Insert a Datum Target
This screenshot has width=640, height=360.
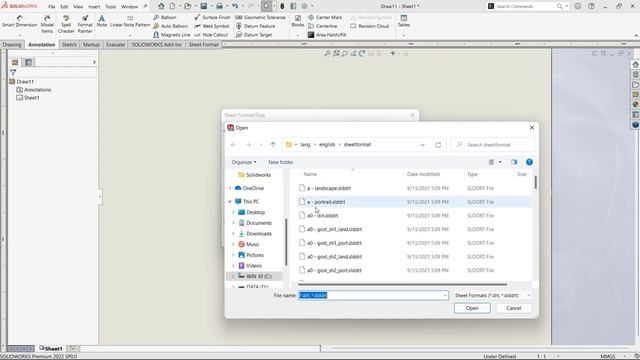253,35
